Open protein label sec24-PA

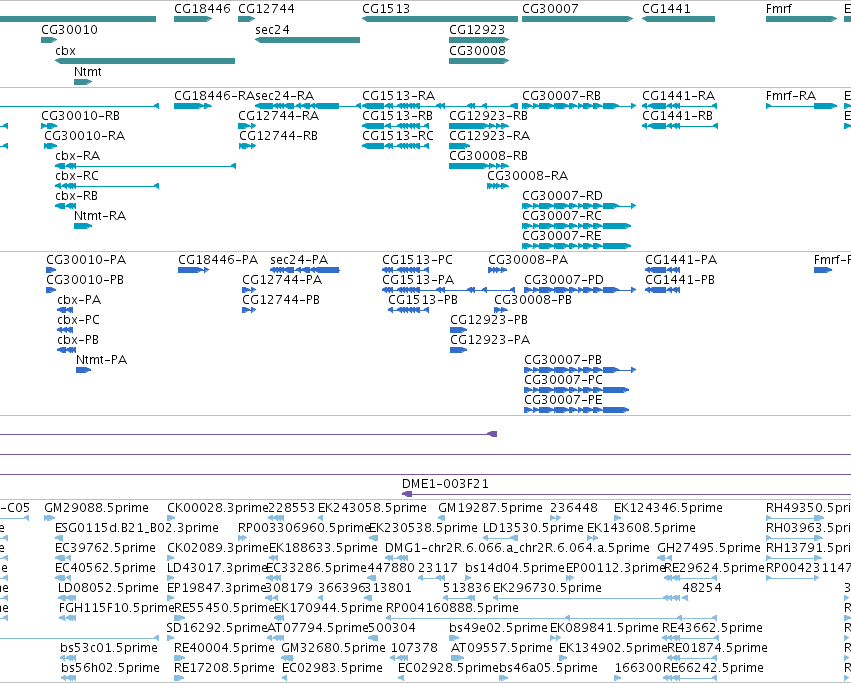[299, 261]
